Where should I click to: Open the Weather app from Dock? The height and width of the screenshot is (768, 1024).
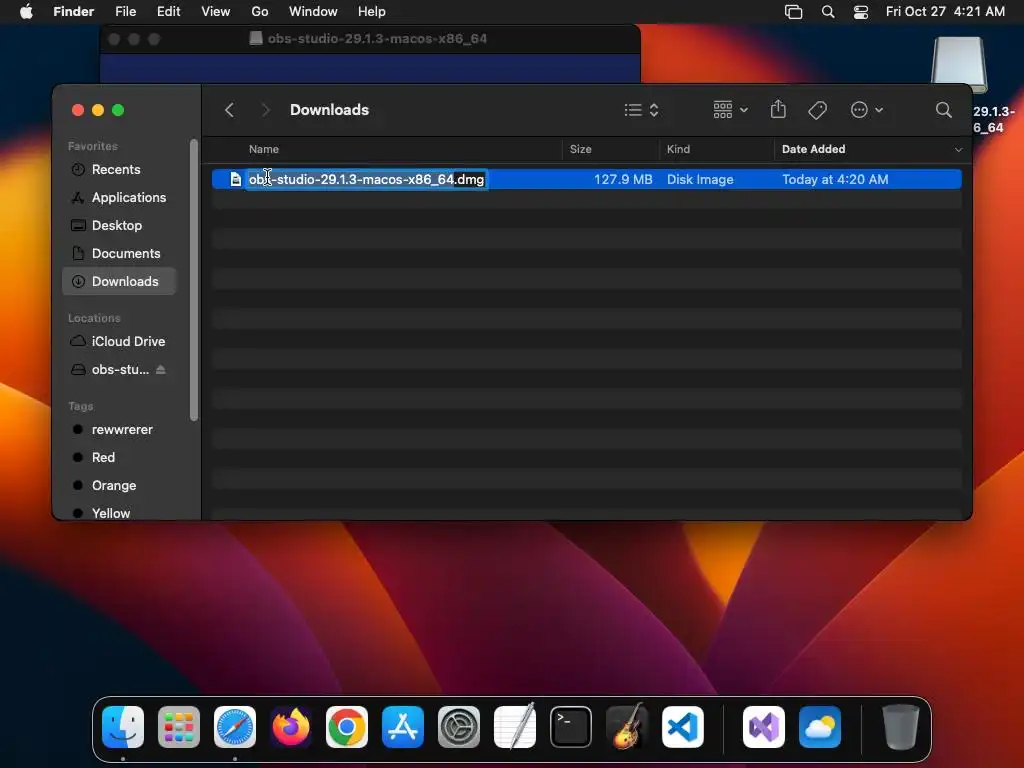pyautogui.click(x=820, y=727)
